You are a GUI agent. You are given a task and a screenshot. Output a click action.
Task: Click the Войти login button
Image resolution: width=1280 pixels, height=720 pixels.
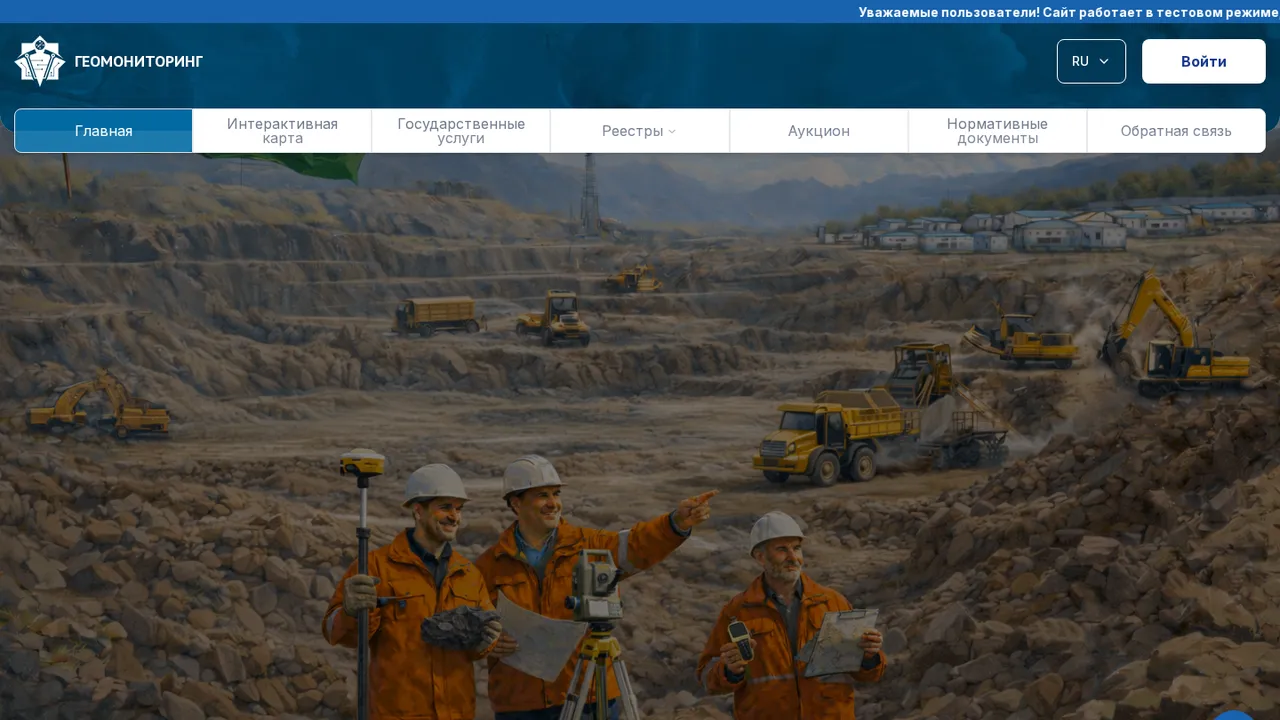point(1204,61)
